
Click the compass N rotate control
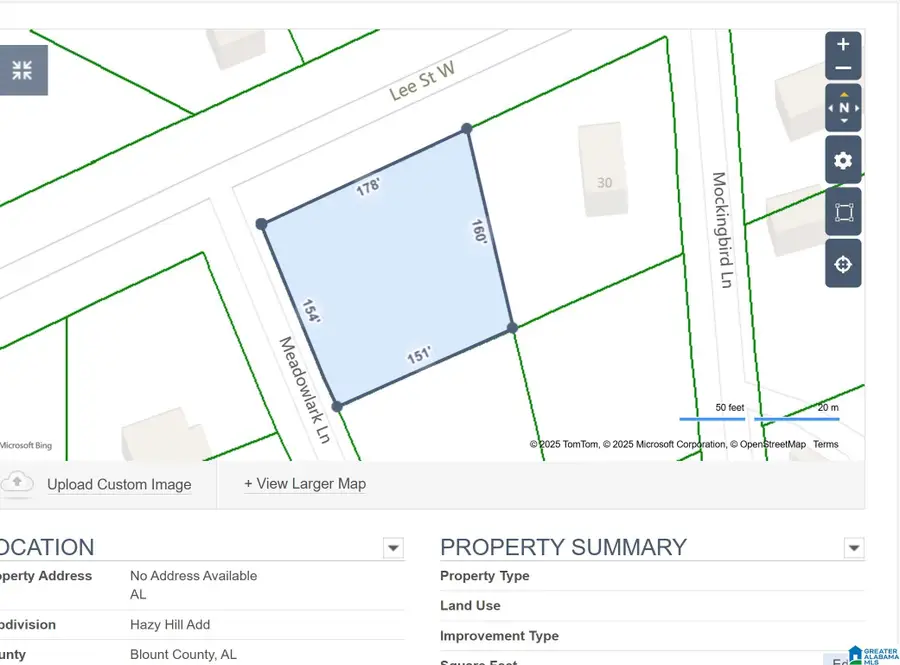[843, 108]
